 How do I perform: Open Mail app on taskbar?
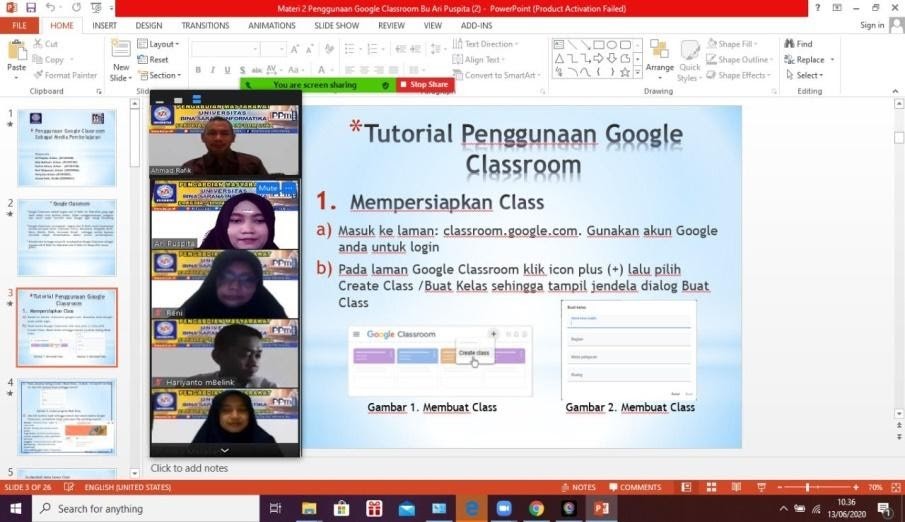[407, 508]
